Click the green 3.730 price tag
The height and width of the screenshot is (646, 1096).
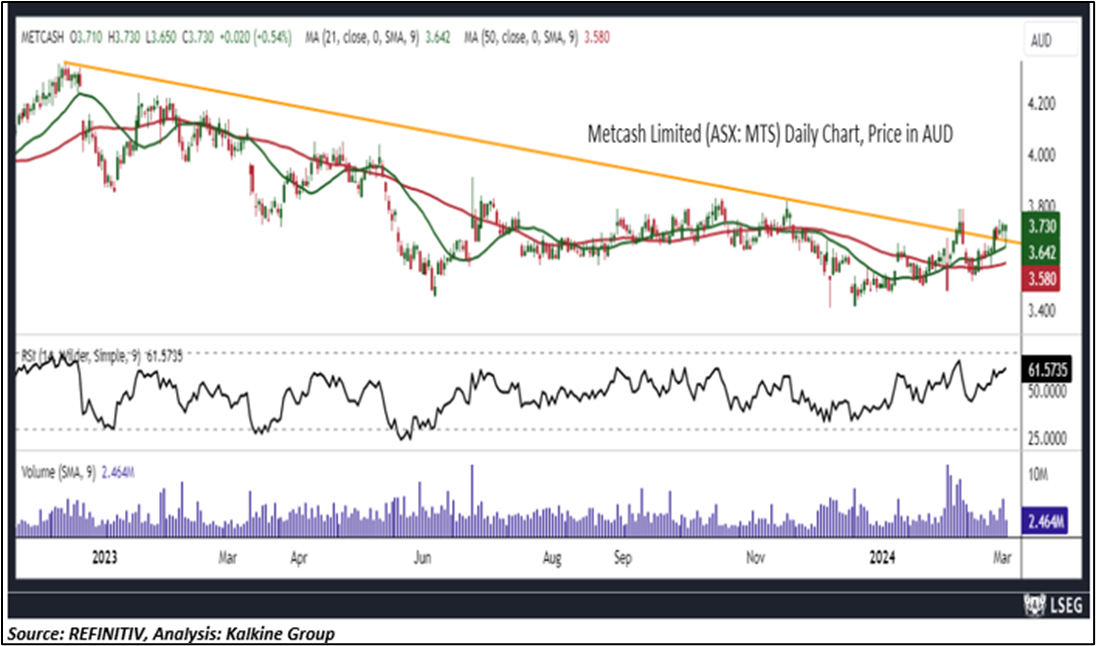point(1041,226)
